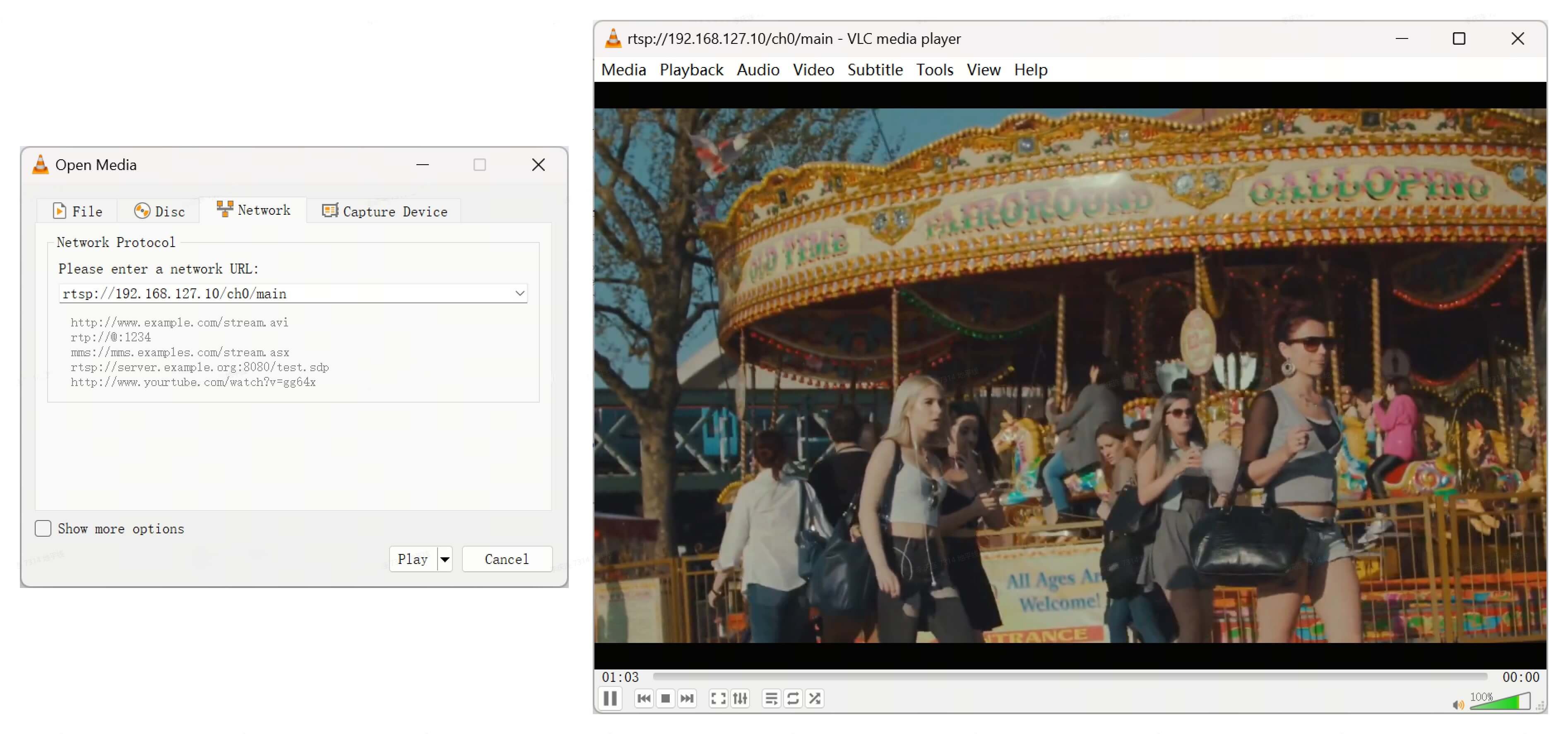The height and width of the screenshot is (734, 1568).
Task: Open the Playback menu
Action: tap(691, 70)
